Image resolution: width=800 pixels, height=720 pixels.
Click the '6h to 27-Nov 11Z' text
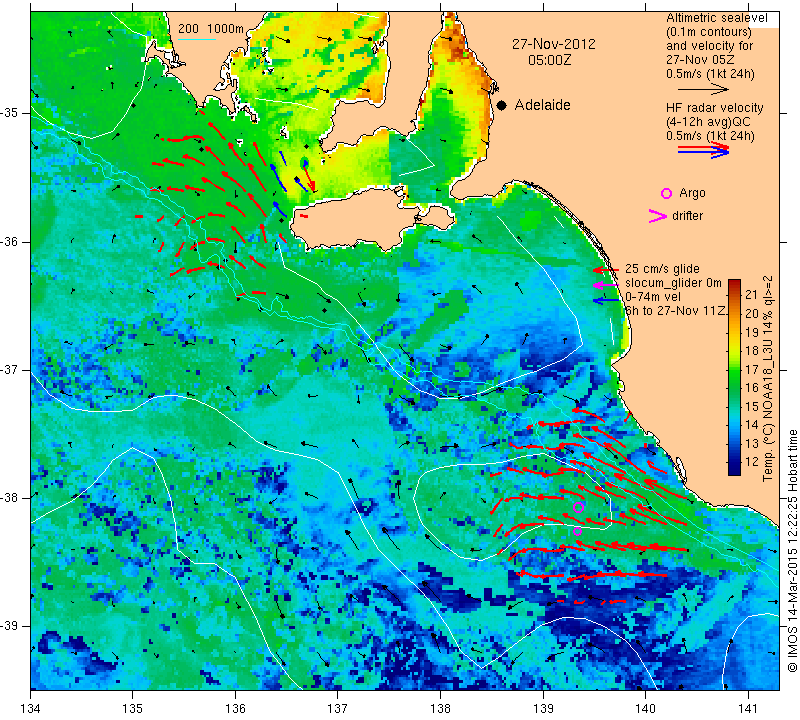[676, 310]
